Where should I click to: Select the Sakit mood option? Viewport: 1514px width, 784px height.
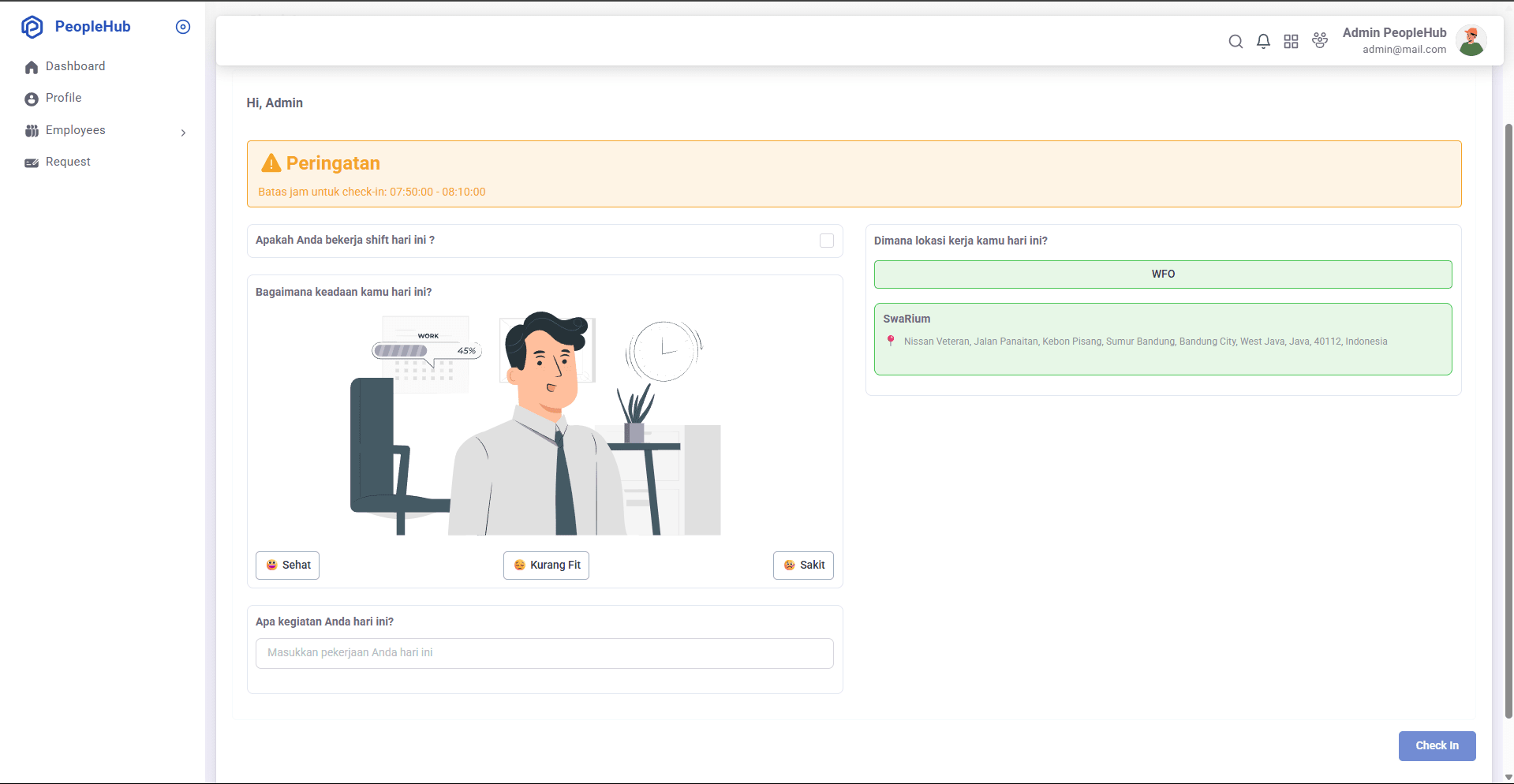click(802, 565)
